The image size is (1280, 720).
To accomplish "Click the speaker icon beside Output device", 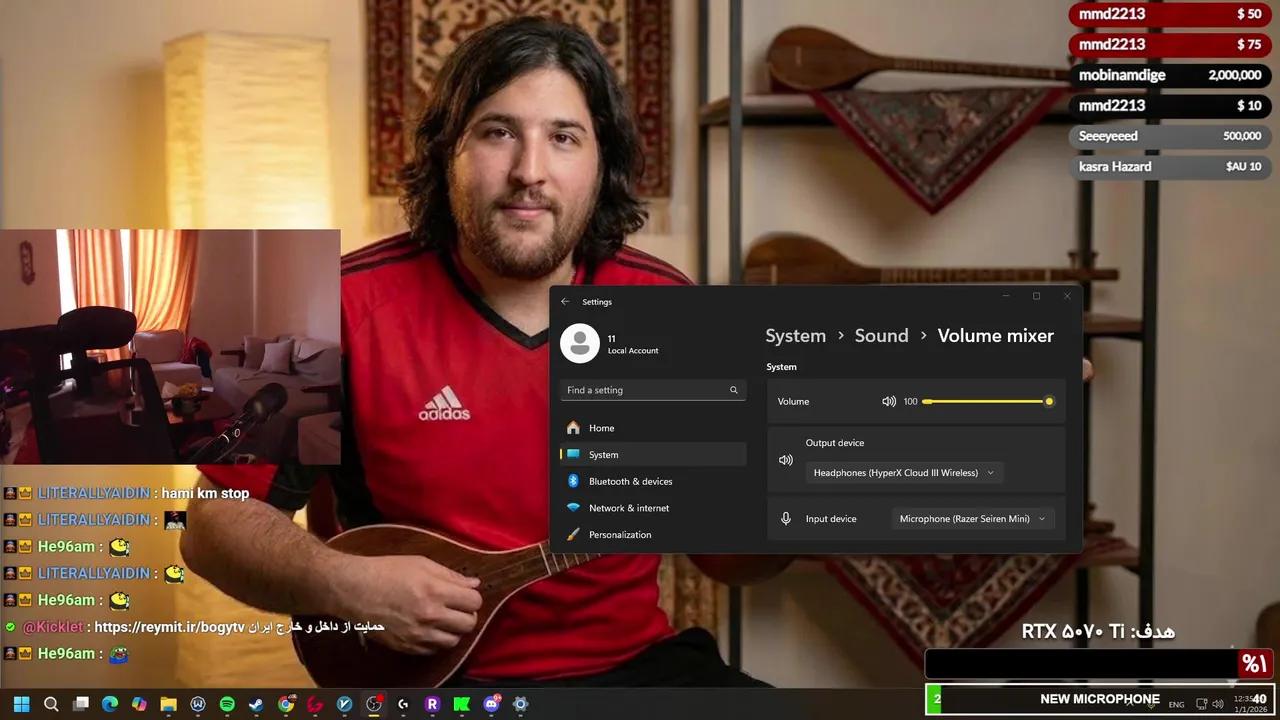I will [786, 460].
